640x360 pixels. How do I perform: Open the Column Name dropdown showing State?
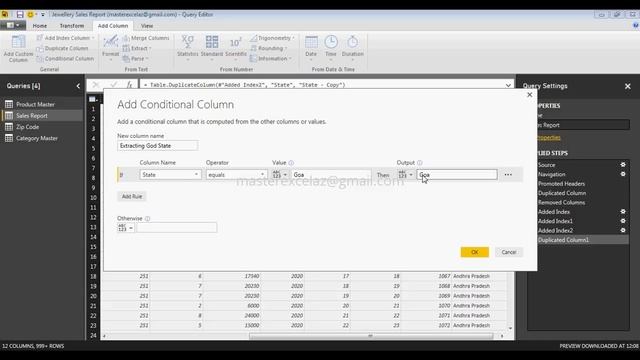tap(170, 175)
